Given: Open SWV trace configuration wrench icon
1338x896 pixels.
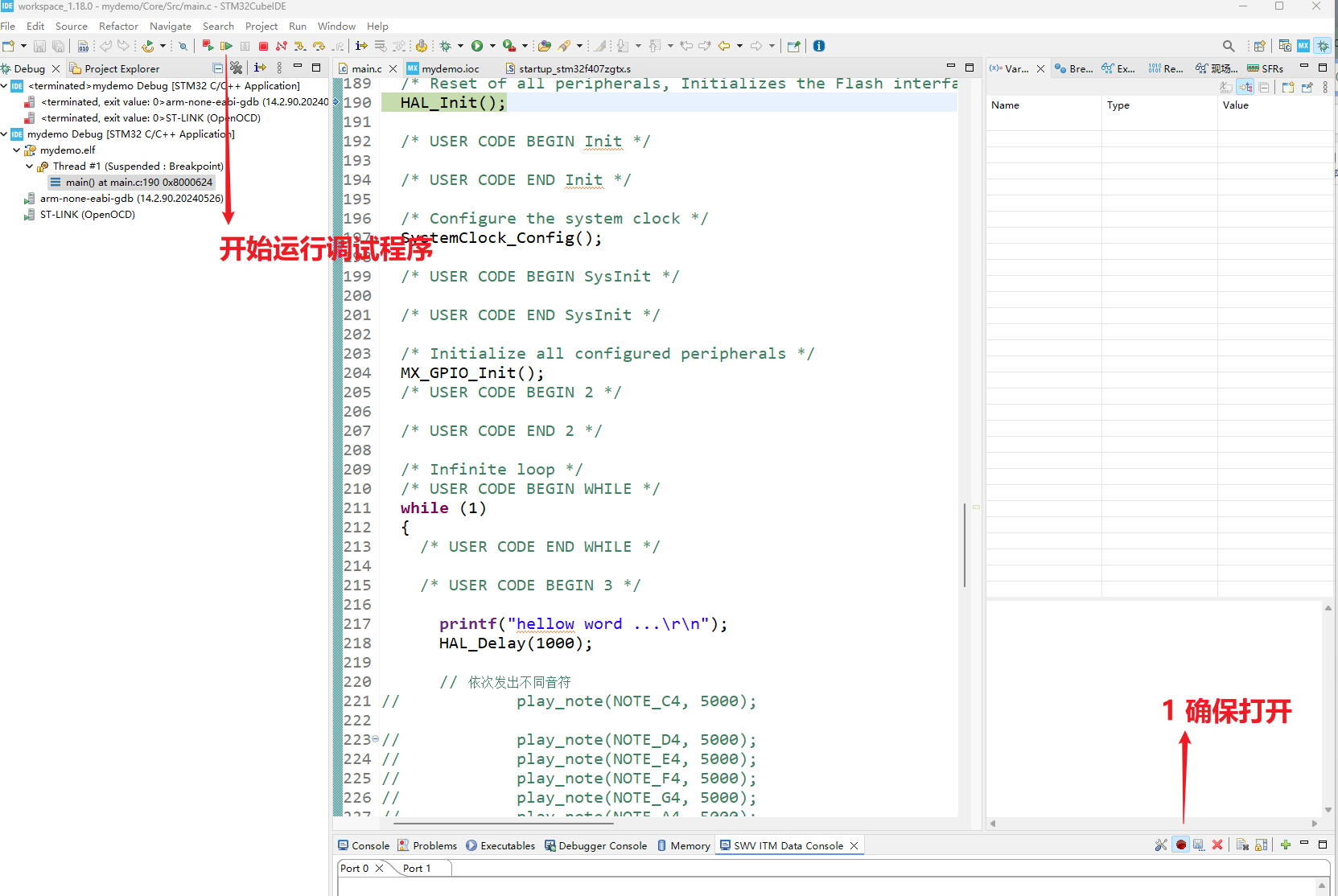Looking at the screenshot, I should pos(1161,845).
